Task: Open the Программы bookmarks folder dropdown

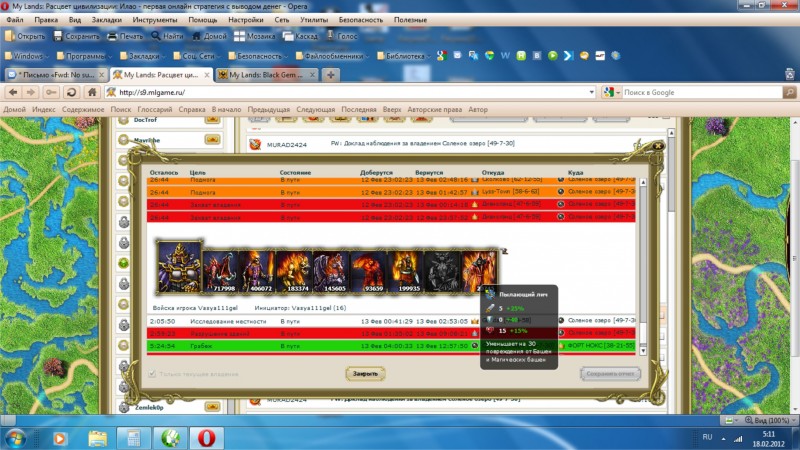Action: point(84,56)
